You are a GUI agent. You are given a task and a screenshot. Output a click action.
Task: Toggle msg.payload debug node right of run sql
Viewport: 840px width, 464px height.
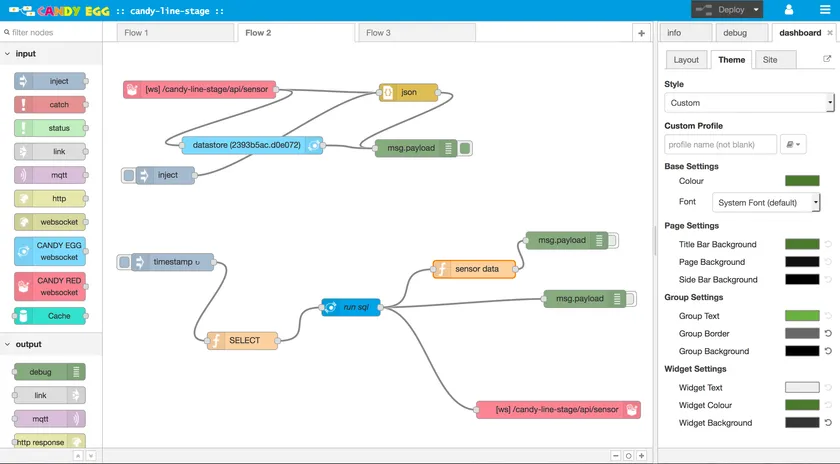pyautogui.click(x=631, y=299)
